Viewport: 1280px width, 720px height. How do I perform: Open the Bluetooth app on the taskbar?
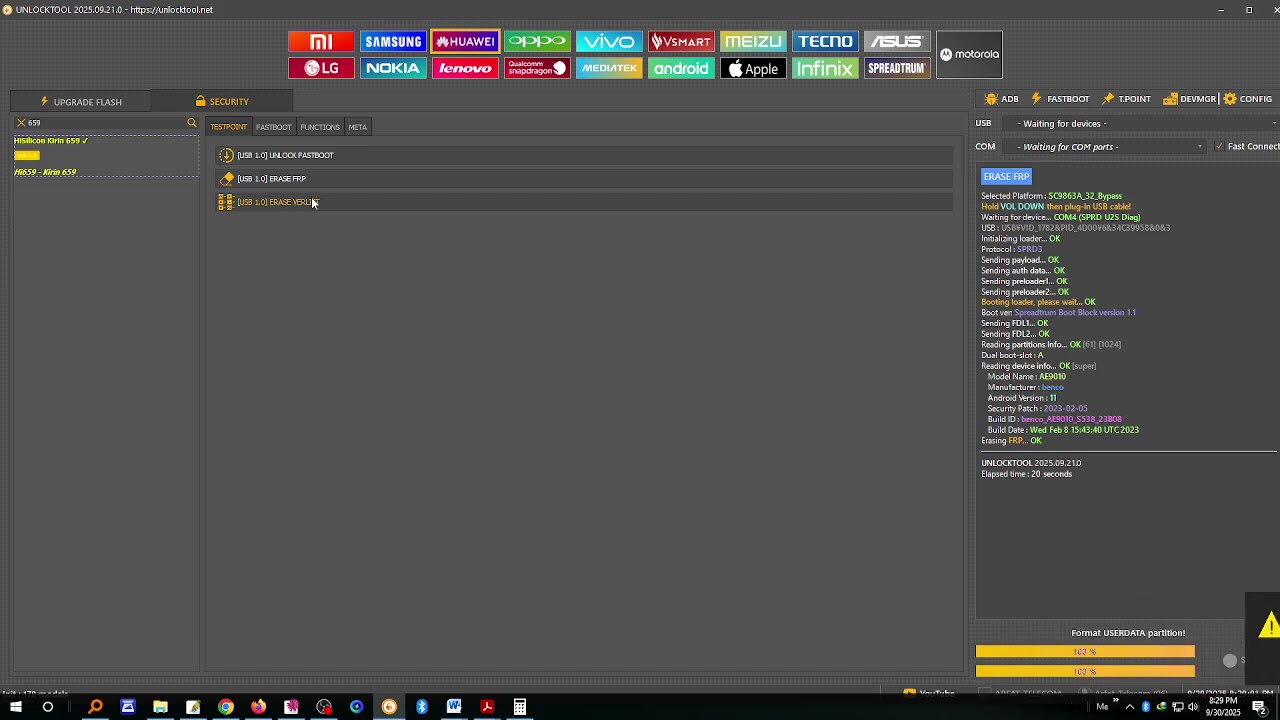pyautogui.click(x=422, y=707)
